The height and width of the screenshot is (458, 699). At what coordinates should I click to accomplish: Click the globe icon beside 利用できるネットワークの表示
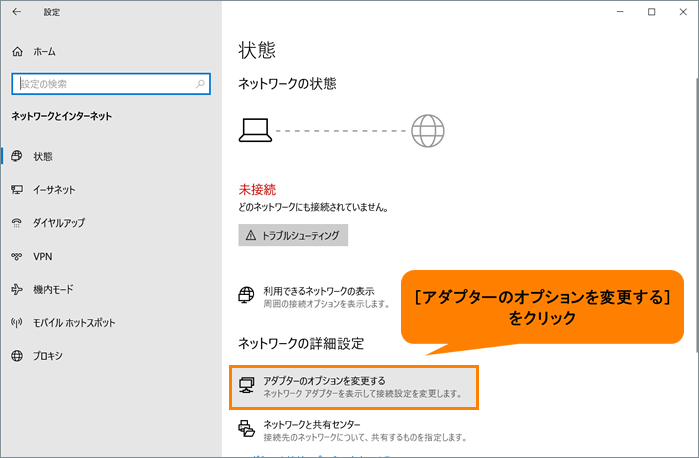point(246,295)
